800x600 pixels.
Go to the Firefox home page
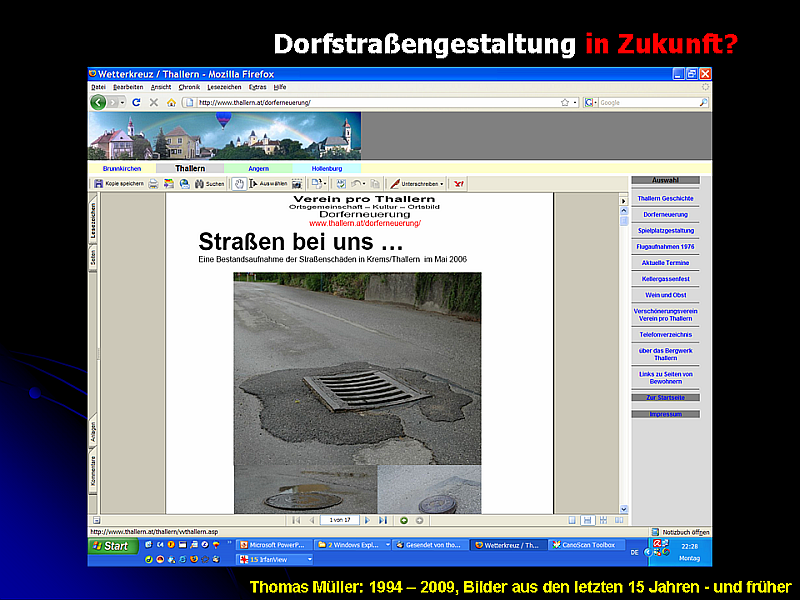click(x=171, y=103)
